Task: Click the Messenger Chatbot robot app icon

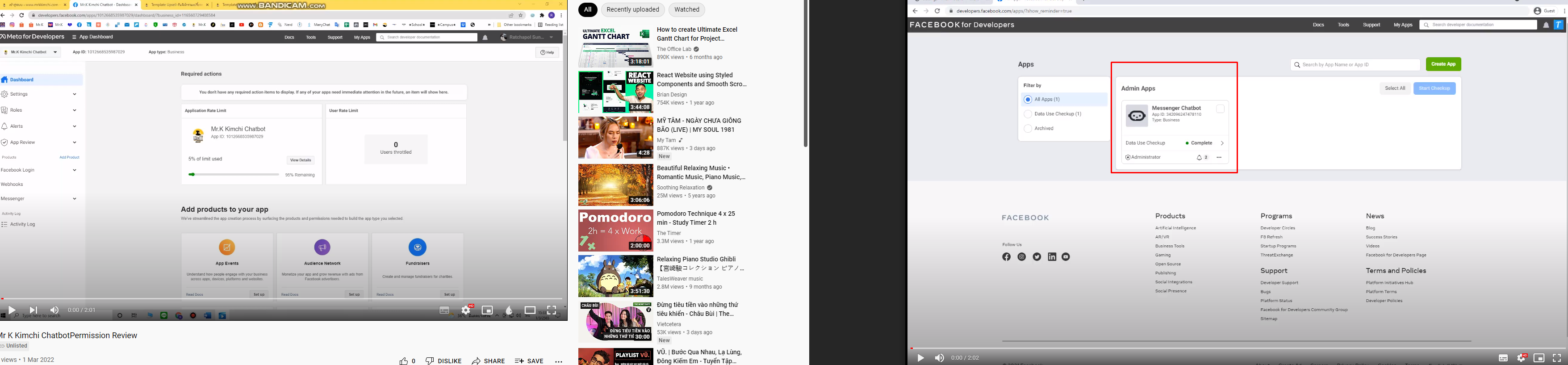Action: click(x=1137, y=116)
